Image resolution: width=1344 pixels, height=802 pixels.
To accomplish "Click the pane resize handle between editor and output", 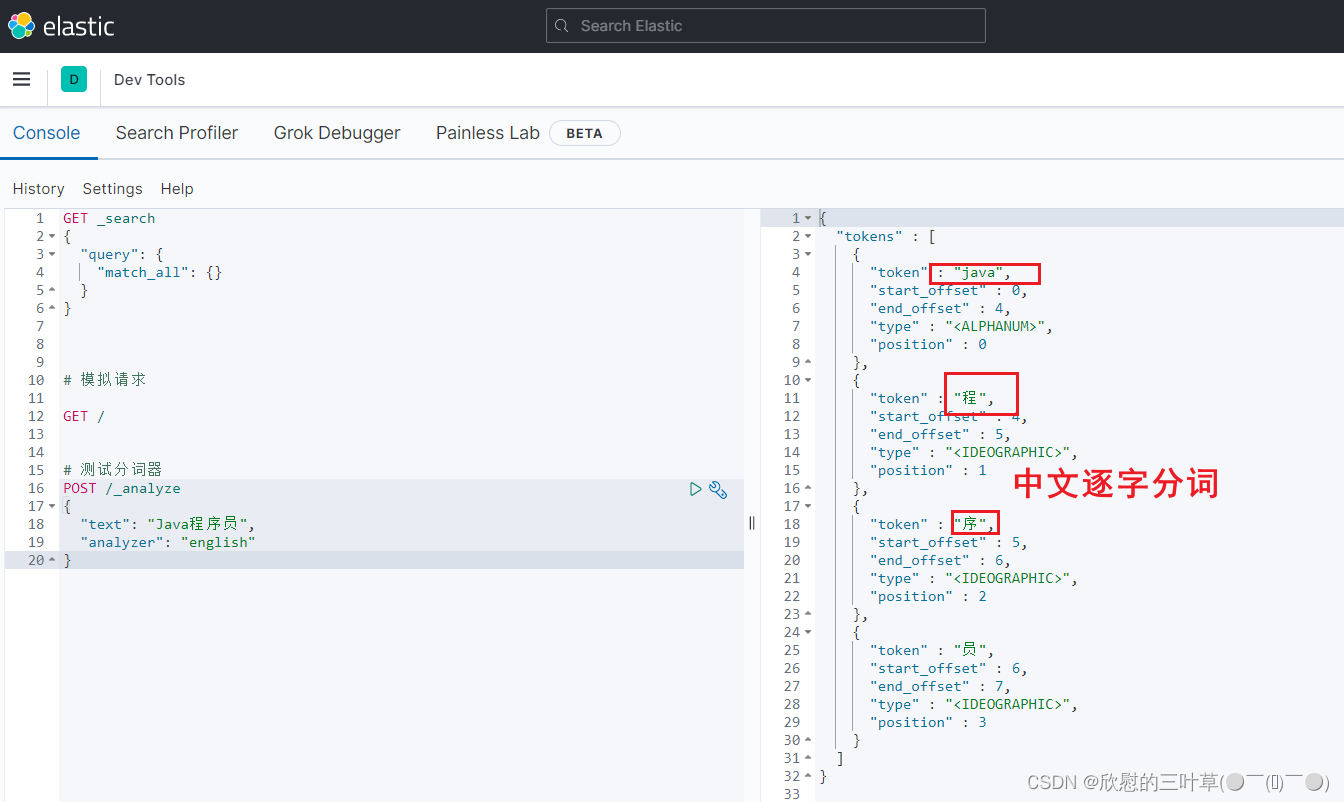I will coord(752,523).
